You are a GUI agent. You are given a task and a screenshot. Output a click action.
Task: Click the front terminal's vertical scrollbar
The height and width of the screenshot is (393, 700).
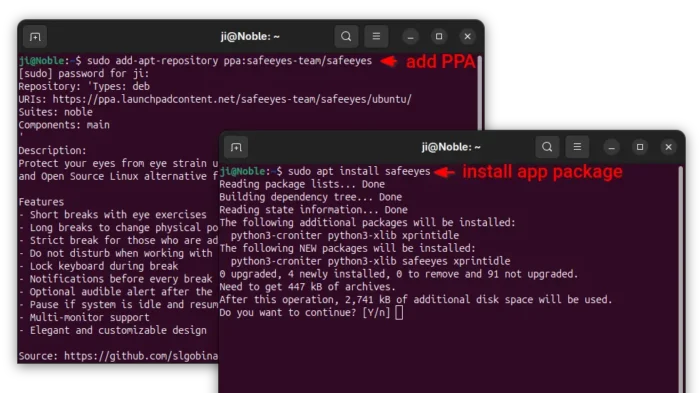click(680, 277)
